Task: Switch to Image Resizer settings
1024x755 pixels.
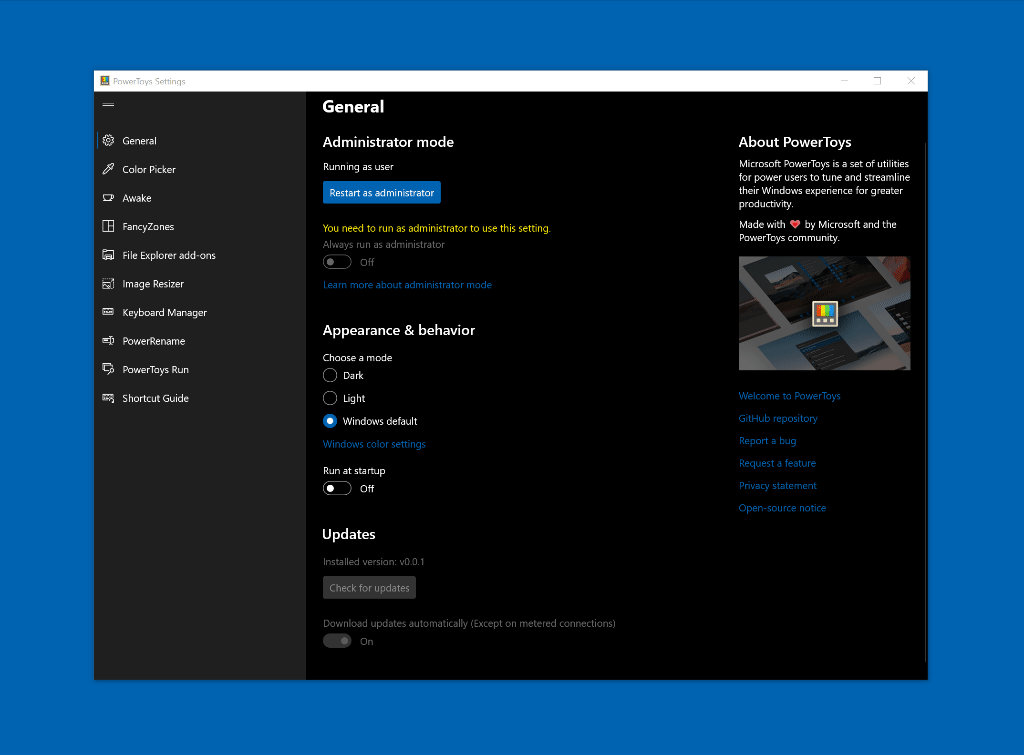Action: tap(200, 284)
